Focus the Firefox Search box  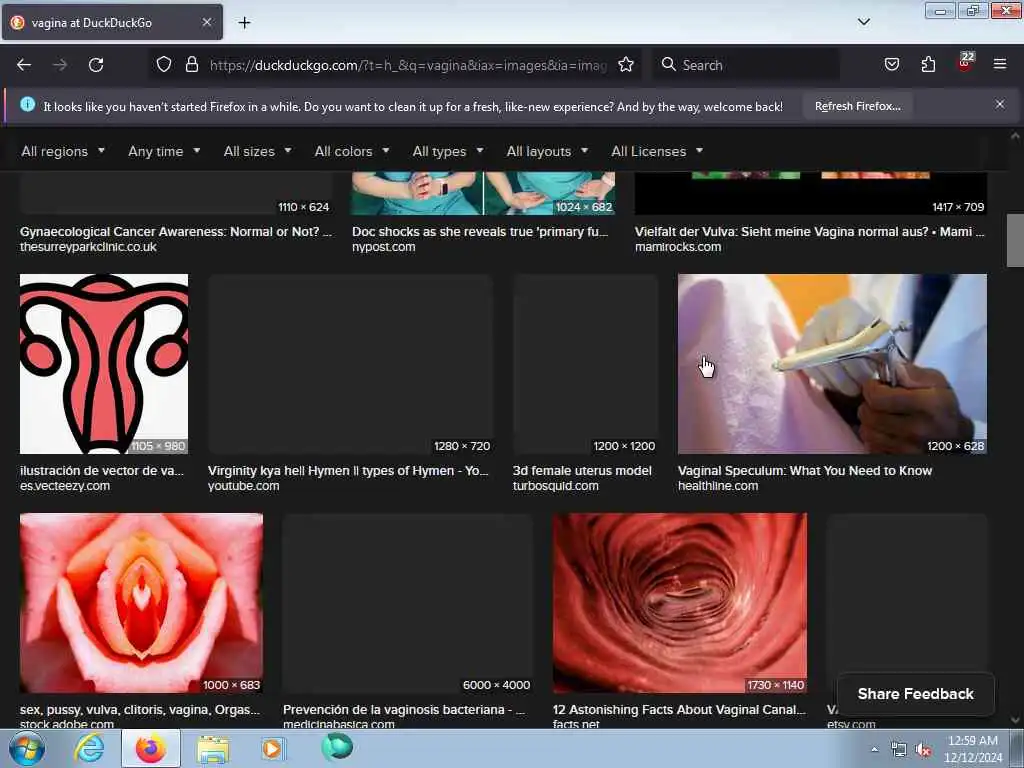[x=746, y=65]
